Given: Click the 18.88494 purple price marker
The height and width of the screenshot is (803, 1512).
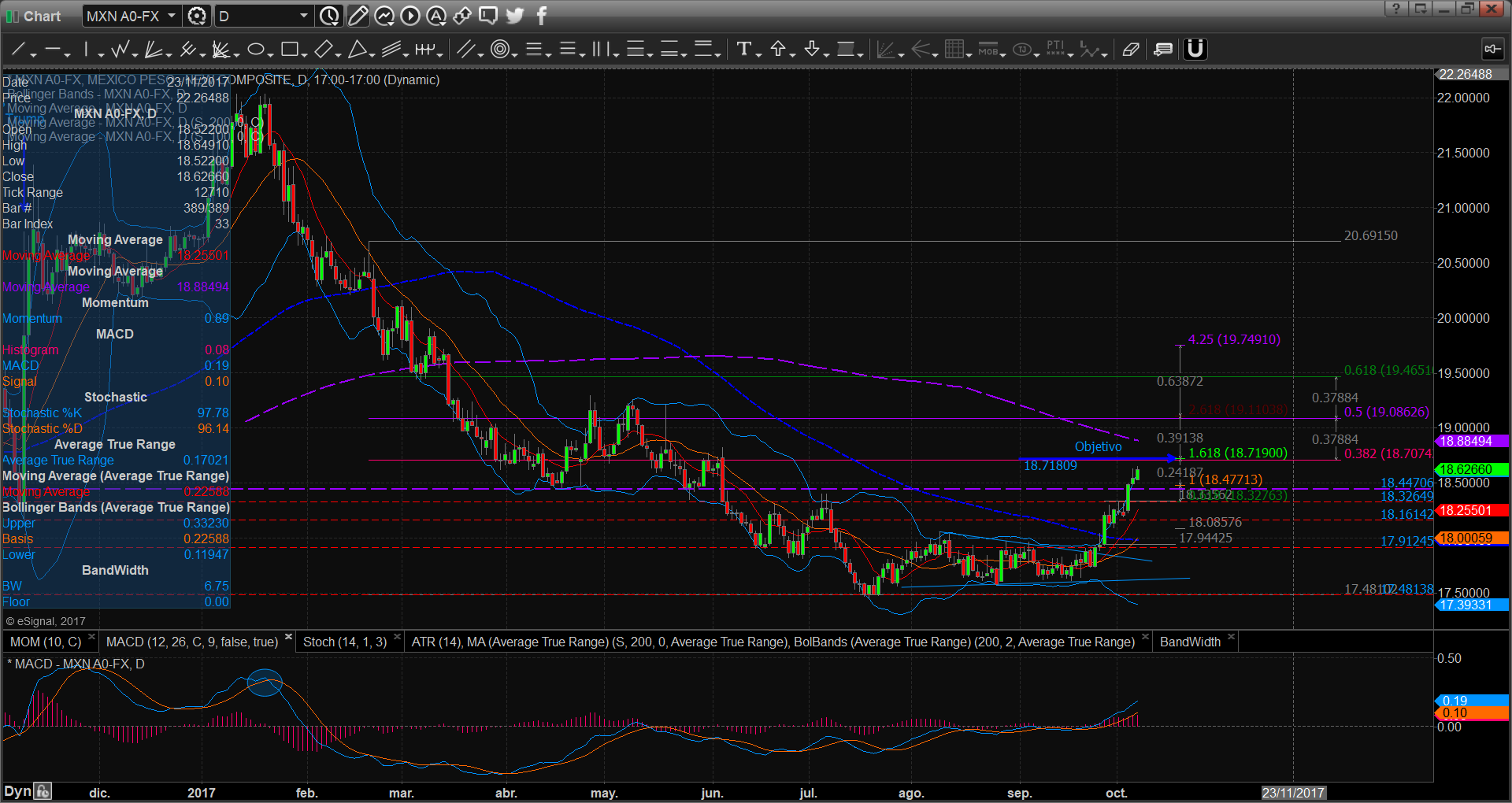Looking at the screenshot, I should point(1471,442).
